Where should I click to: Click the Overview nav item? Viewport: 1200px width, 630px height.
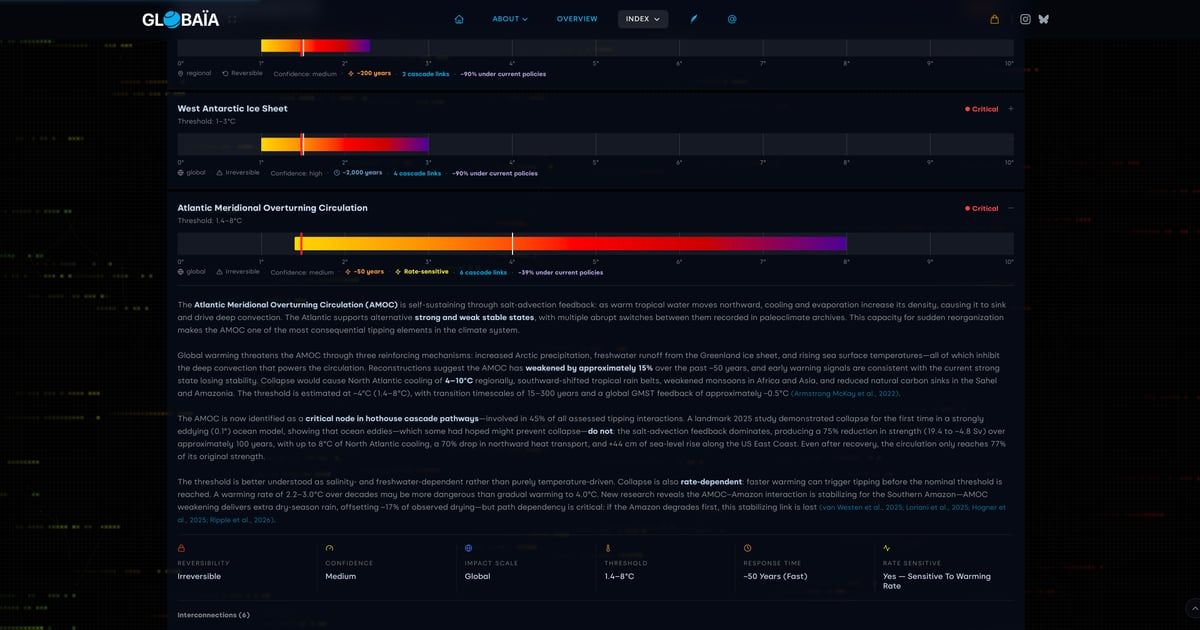[577, 19]
